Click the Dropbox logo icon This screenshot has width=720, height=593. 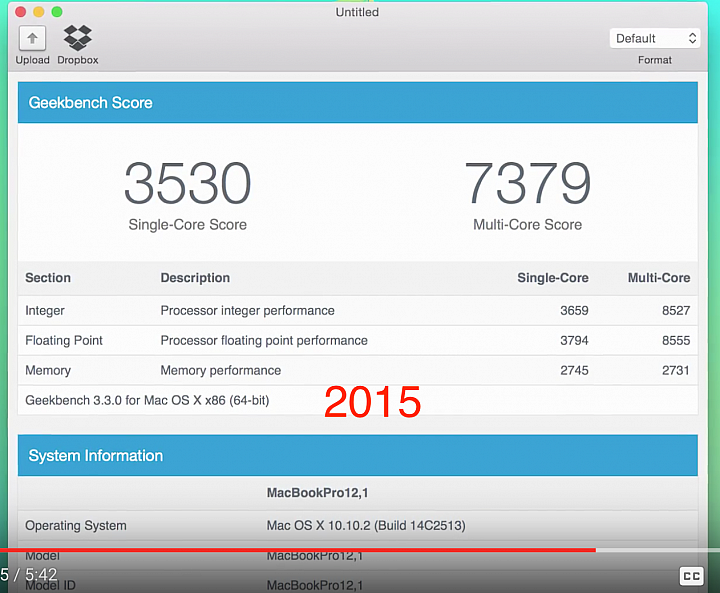click(x=78, y=38)
